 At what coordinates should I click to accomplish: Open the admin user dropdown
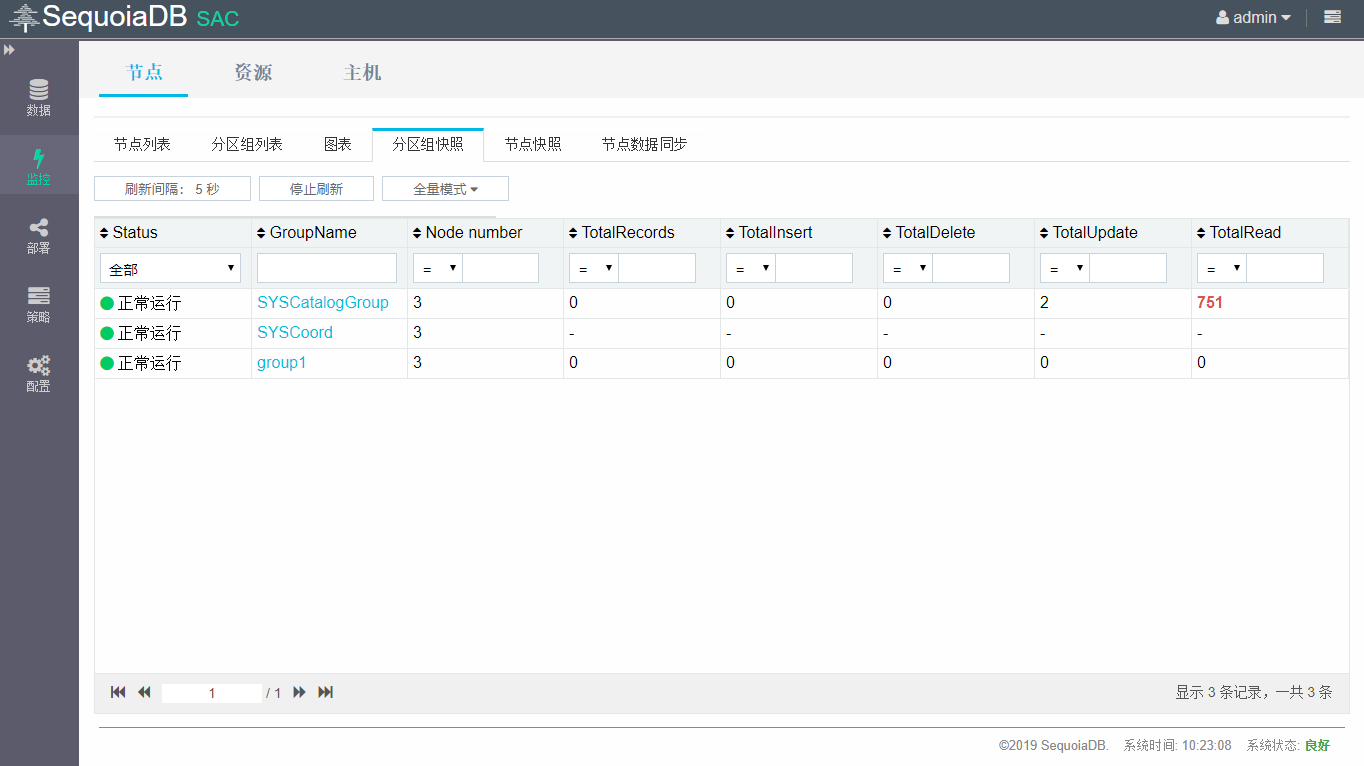(x=1253, y=17)
